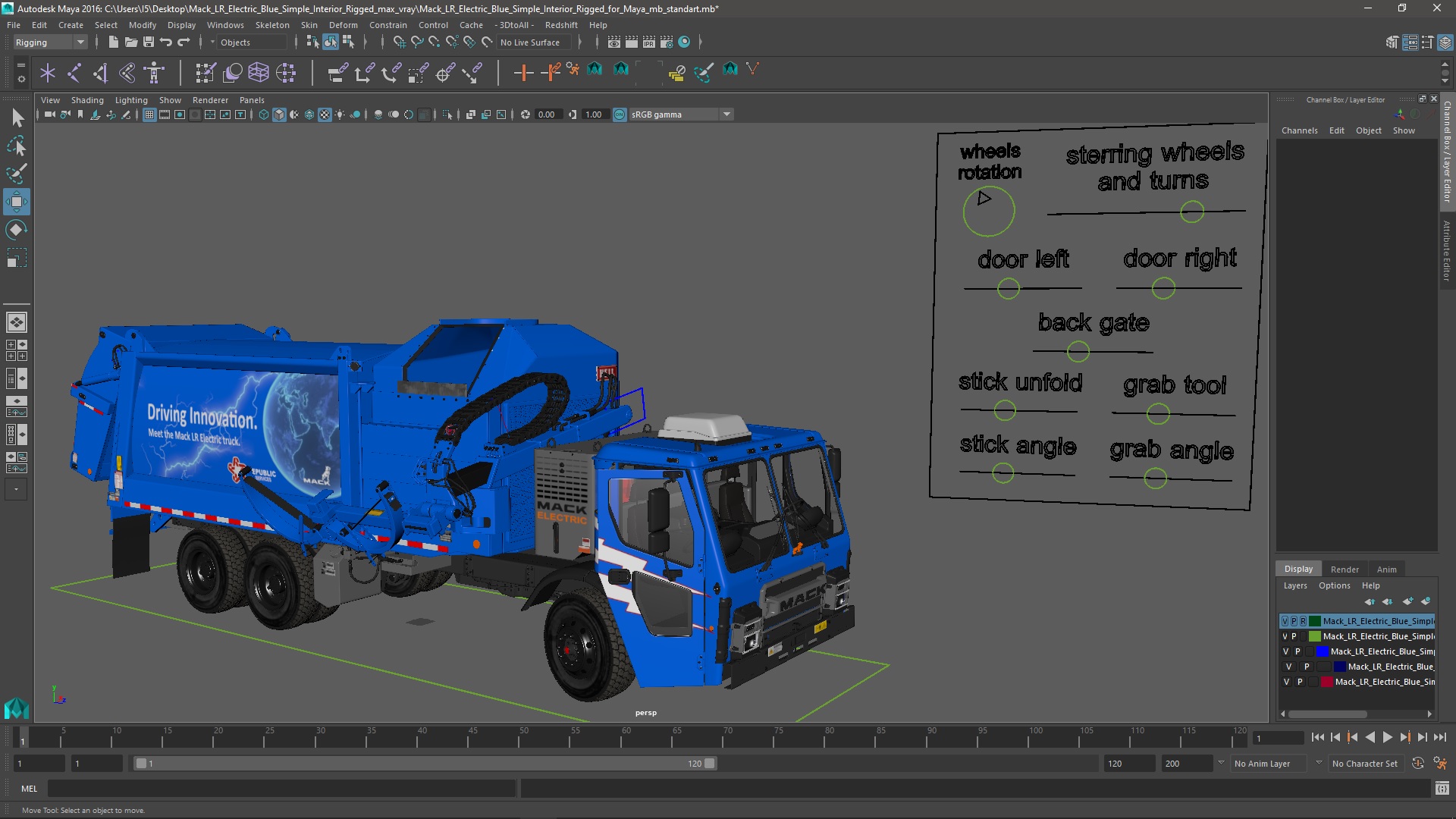Image resolution: width=1456 pixels, height=819 pixels.
Task: Open the sRGB gamma view transform dropdown
Action: point(681,115)
